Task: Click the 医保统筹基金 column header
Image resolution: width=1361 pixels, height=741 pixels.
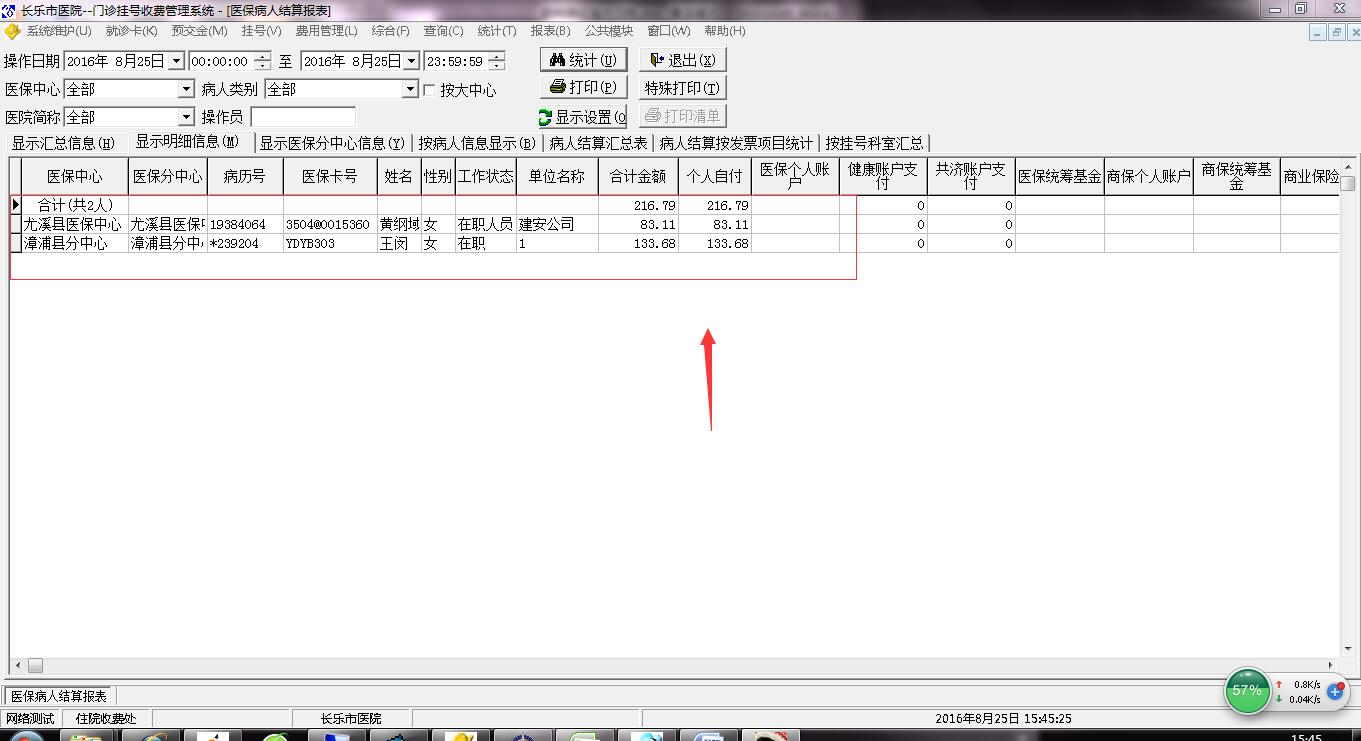Action: (x=1060, y=176)
